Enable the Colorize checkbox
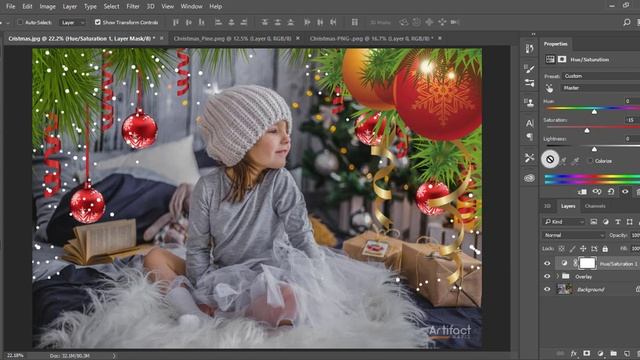 pos(590,161)
